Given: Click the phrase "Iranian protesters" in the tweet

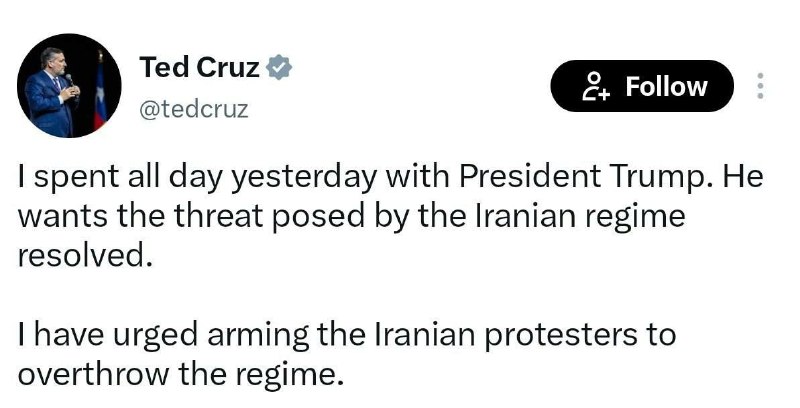Looking at the screenshot, I should [x=503, y=336].
